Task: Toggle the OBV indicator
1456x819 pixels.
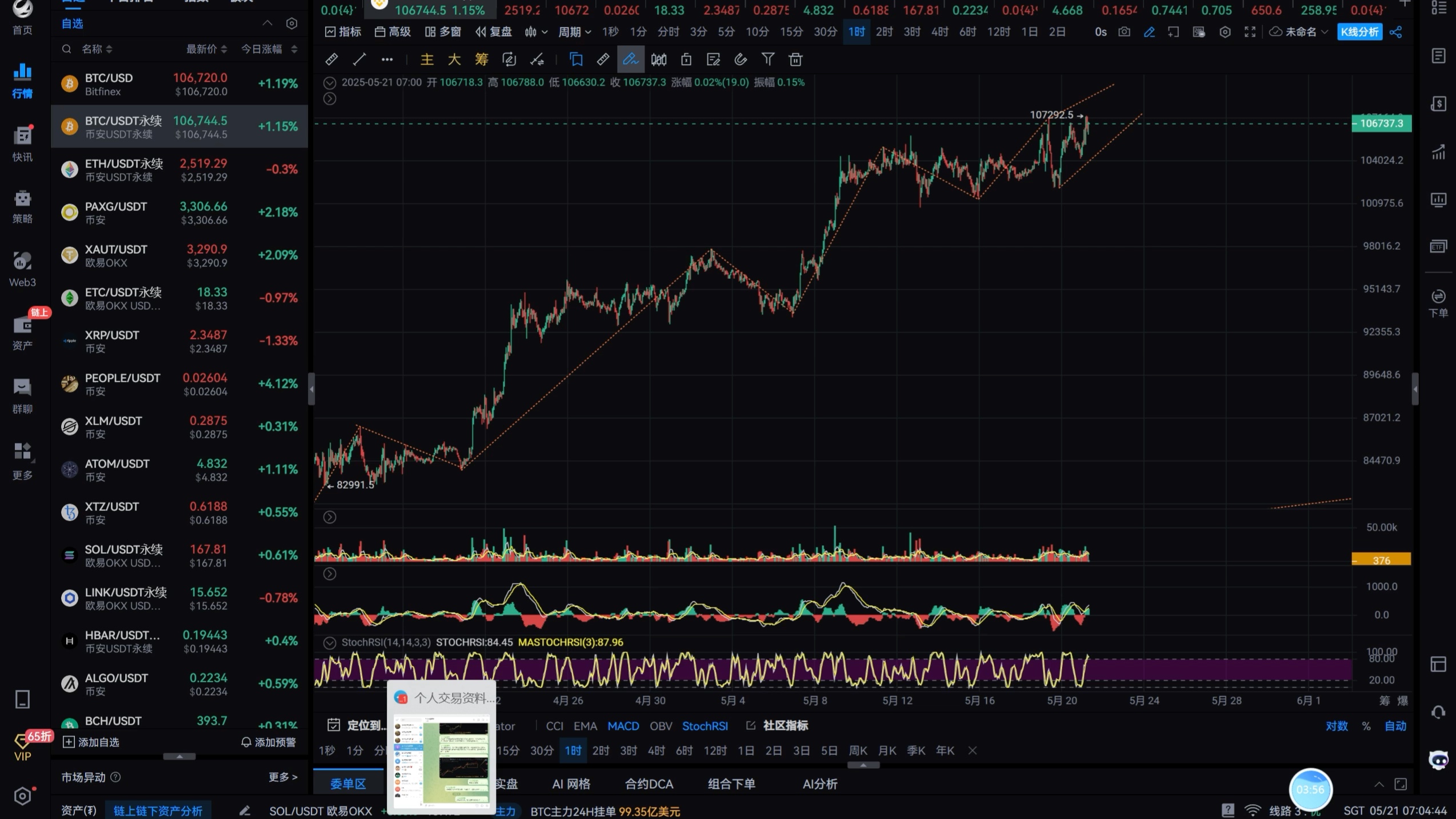Action: [661, 726]
